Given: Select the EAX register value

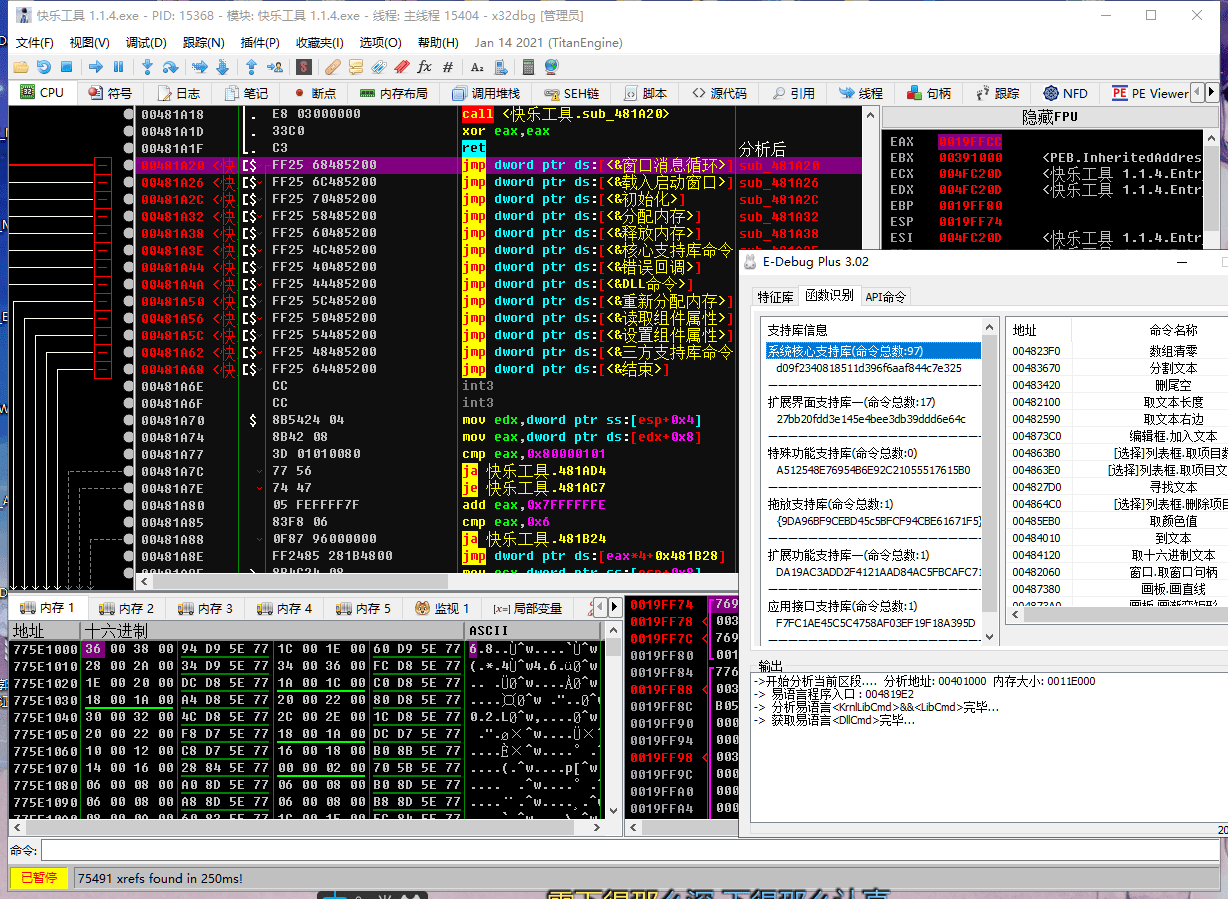Looking at the screenshot, I should click(969, 142).
